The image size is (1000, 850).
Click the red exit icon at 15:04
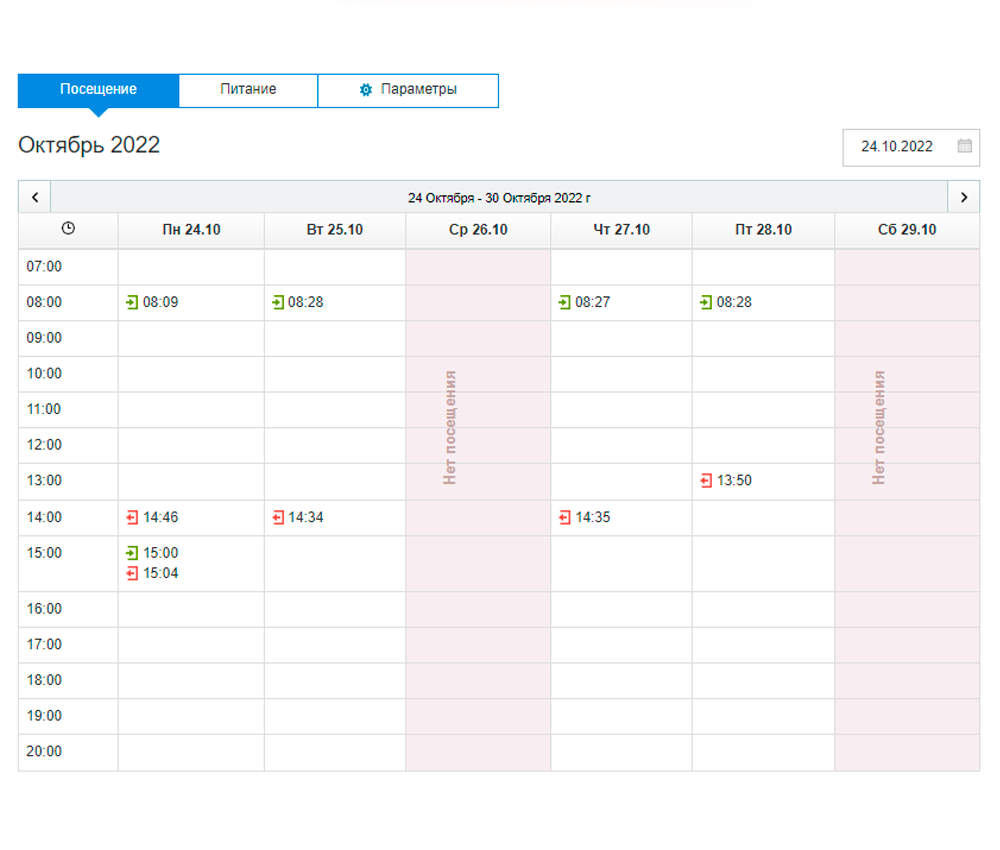(132, 573)
